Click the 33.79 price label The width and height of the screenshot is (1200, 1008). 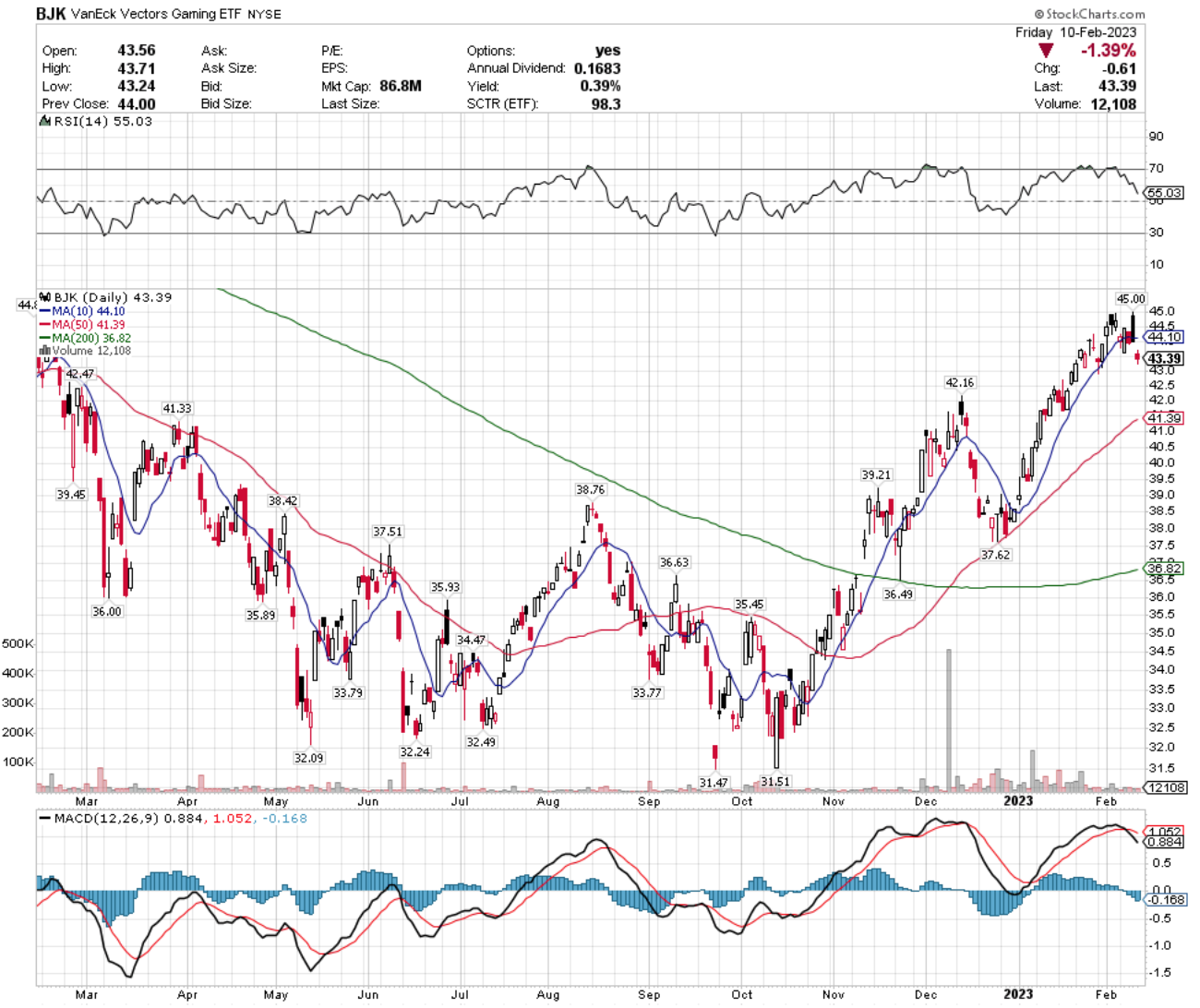pos(348,692)
